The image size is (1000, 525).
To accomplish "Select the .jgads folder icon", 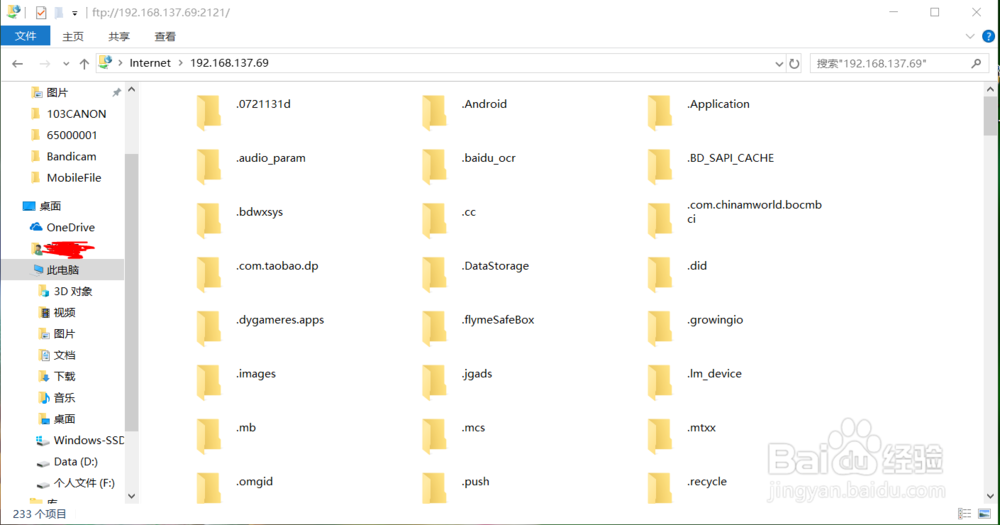I will 434,382.
